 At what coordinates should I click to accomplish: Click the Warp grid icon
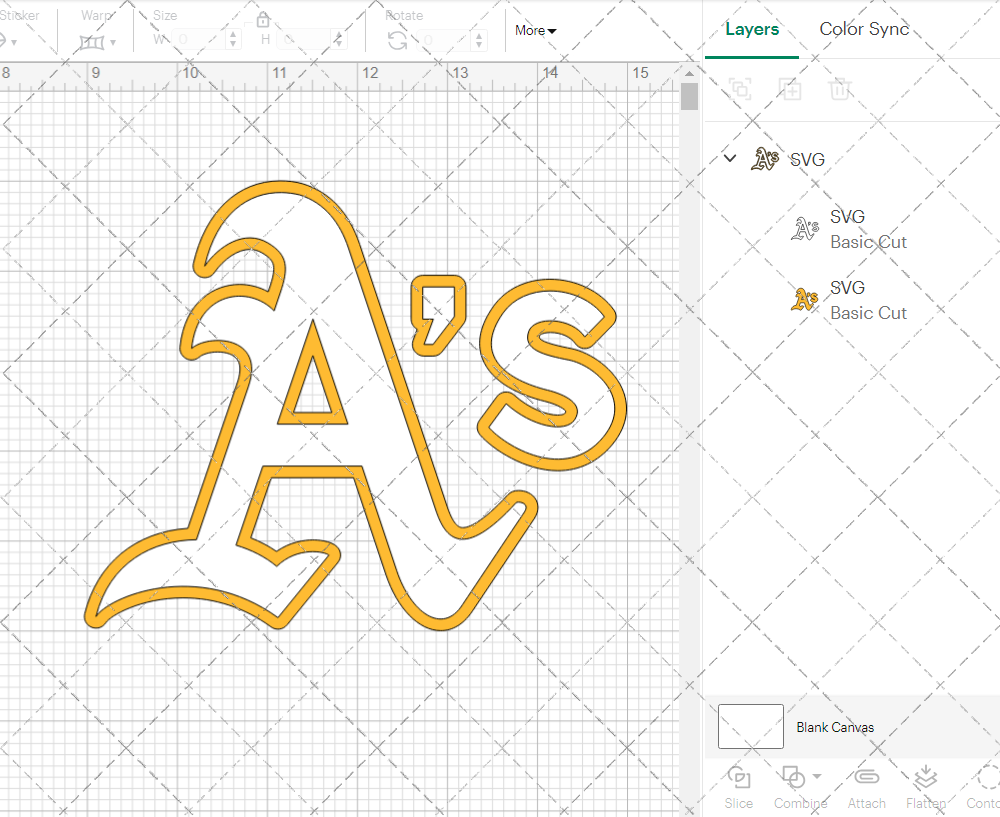(91, 43)
